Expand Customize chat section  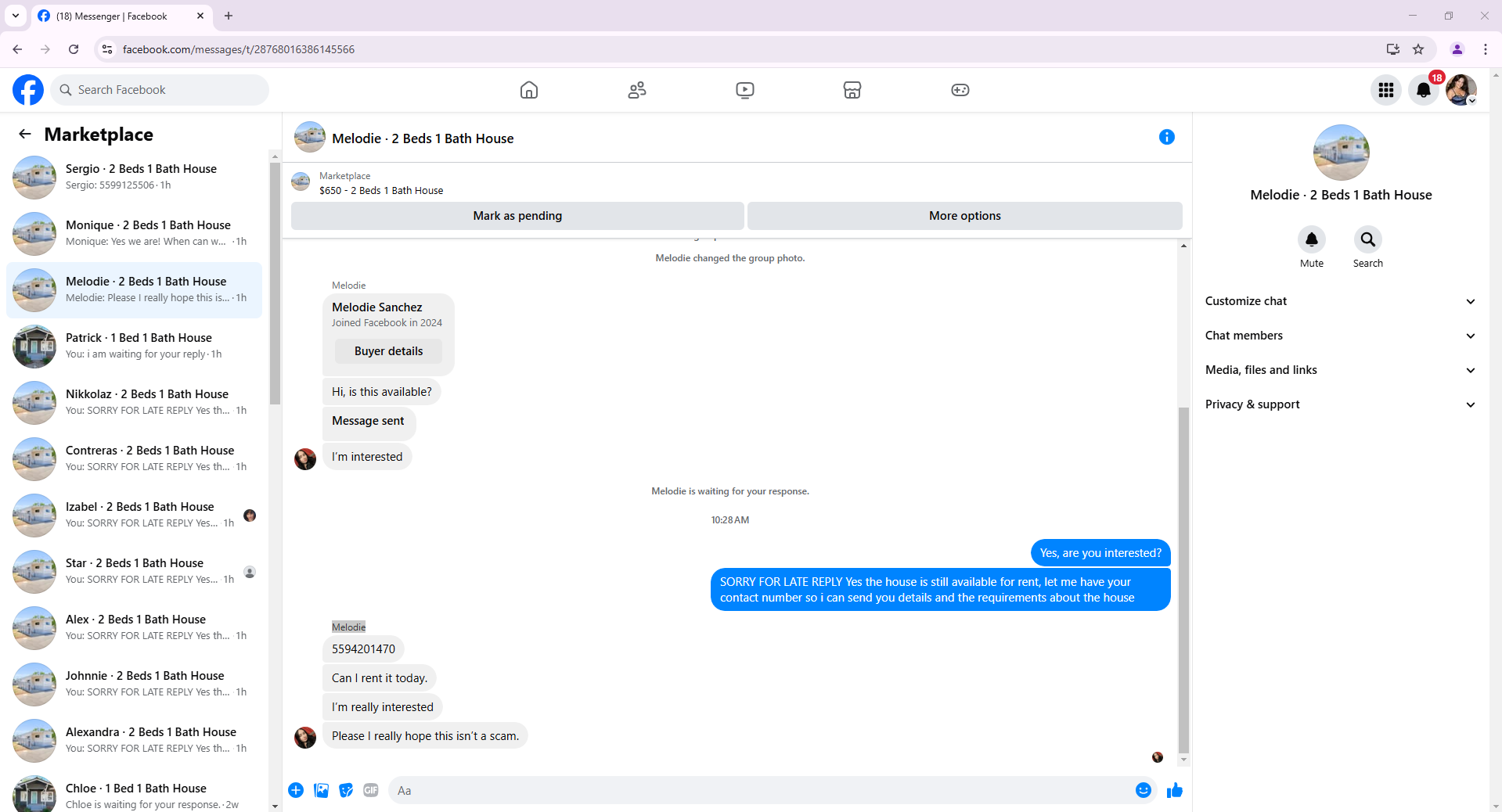[x=1341, y=301]
